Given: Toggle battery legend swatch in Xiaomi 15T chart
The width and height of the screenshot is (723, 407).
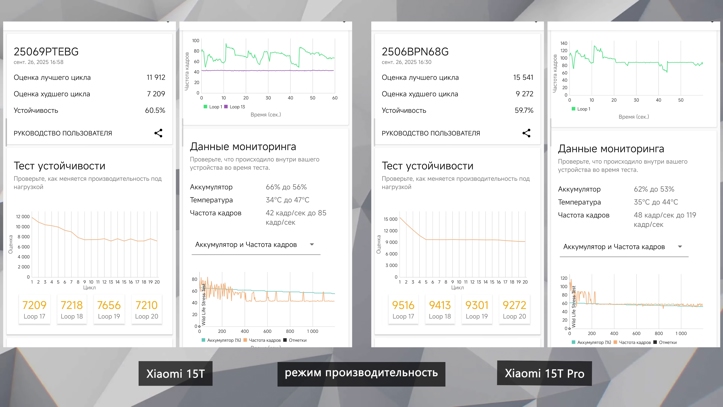Looking at the screenshot, I should 203,340.
